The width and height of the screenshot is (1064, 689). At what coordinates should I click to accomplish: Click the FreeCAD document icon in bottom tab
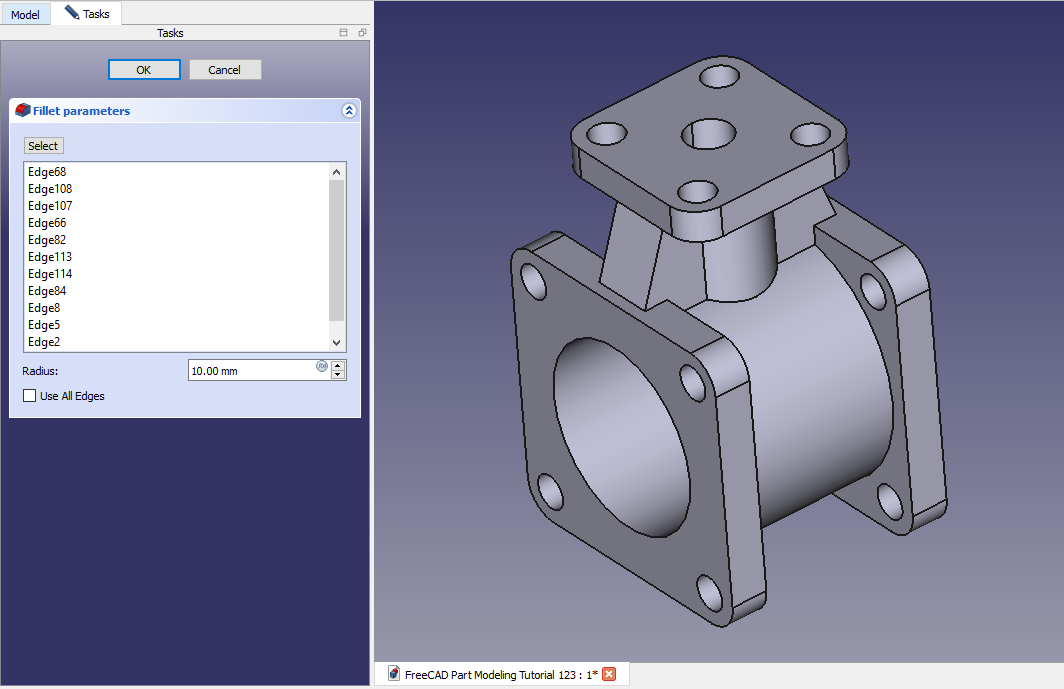(394, 674)
